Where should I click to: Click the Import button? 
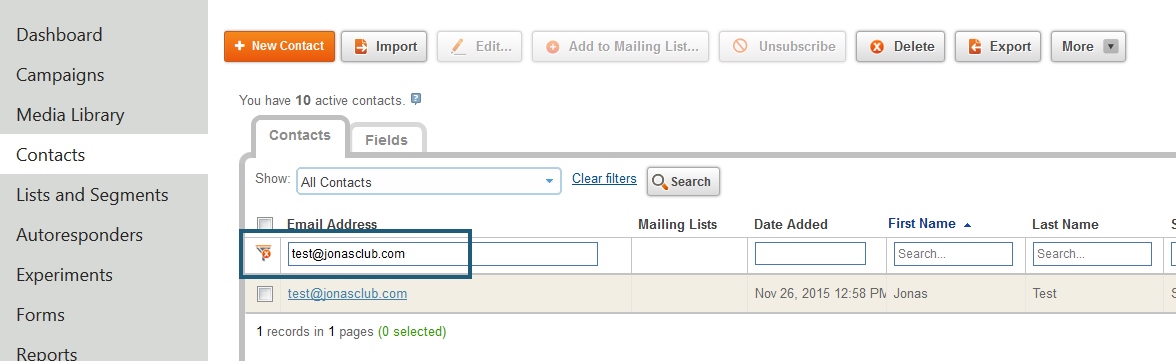(x=384, y=46)
